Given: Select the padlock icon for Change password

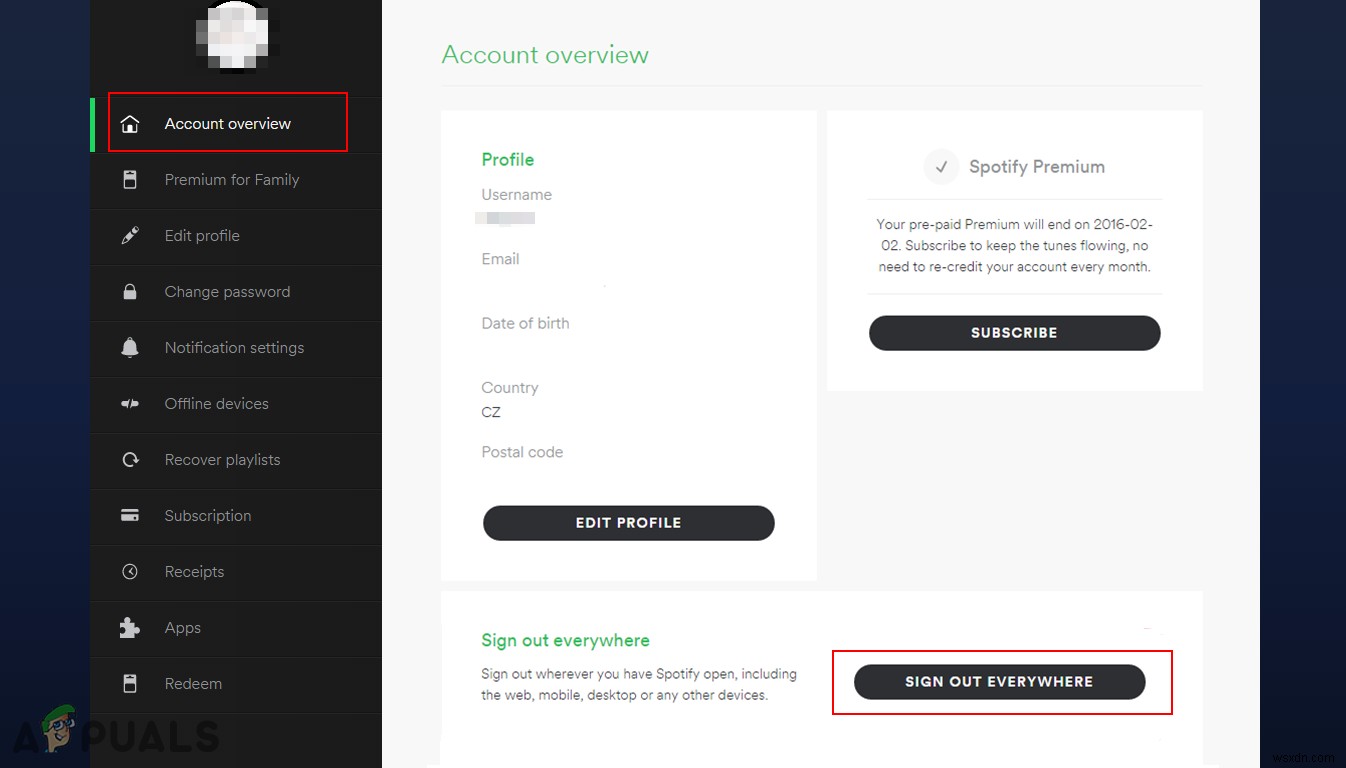Looking at the screenshot, I should [x=130, y=291].
